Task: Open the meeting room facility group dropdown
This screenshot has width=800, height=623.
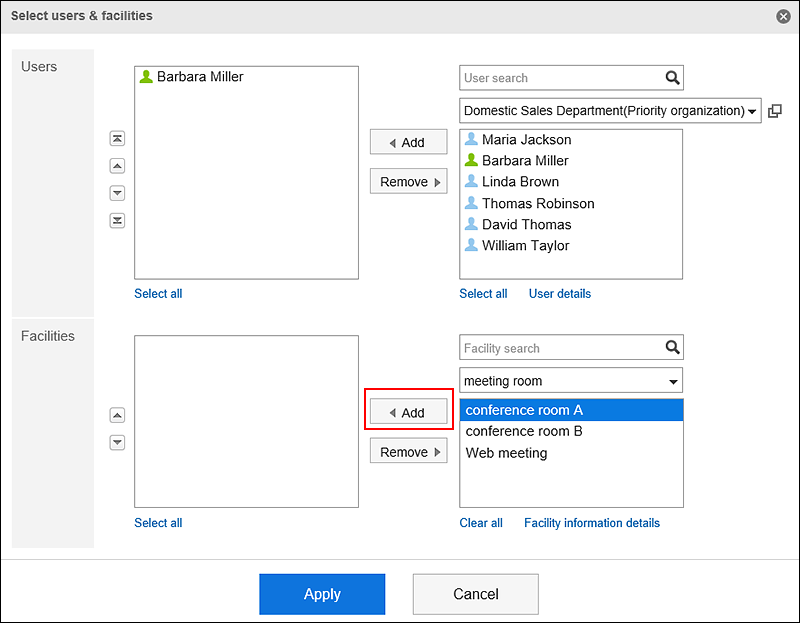Action: (x=571, y=381)
